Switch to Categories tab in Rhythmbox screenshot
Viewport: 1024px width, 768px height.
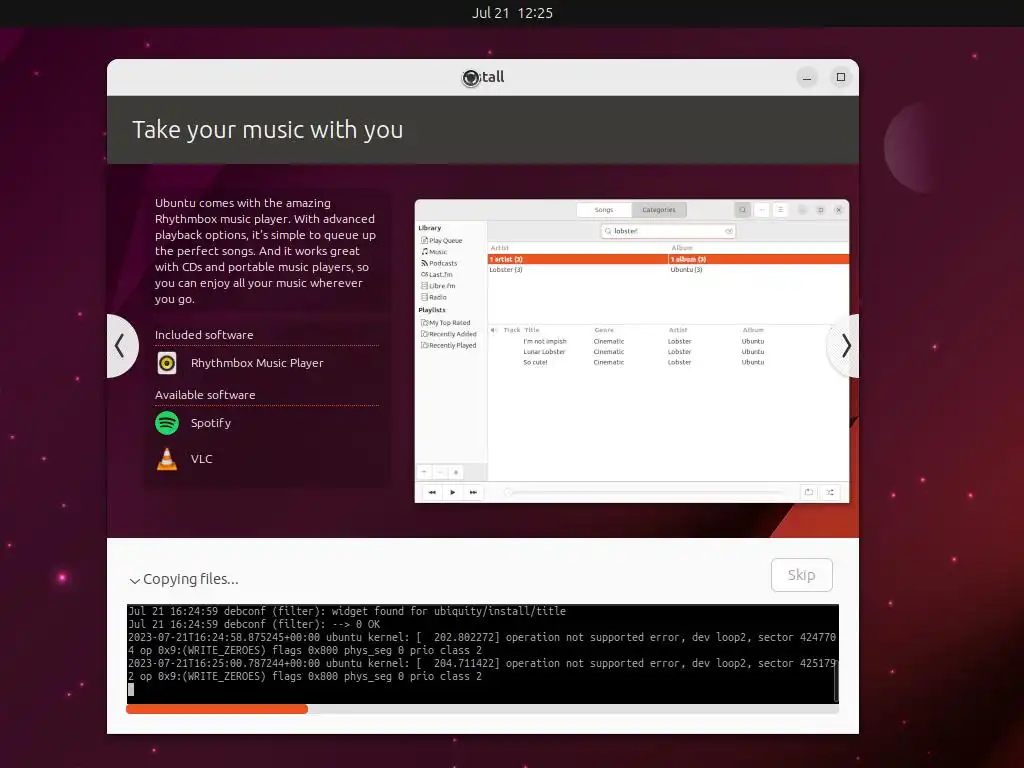(x=659, y=210)
